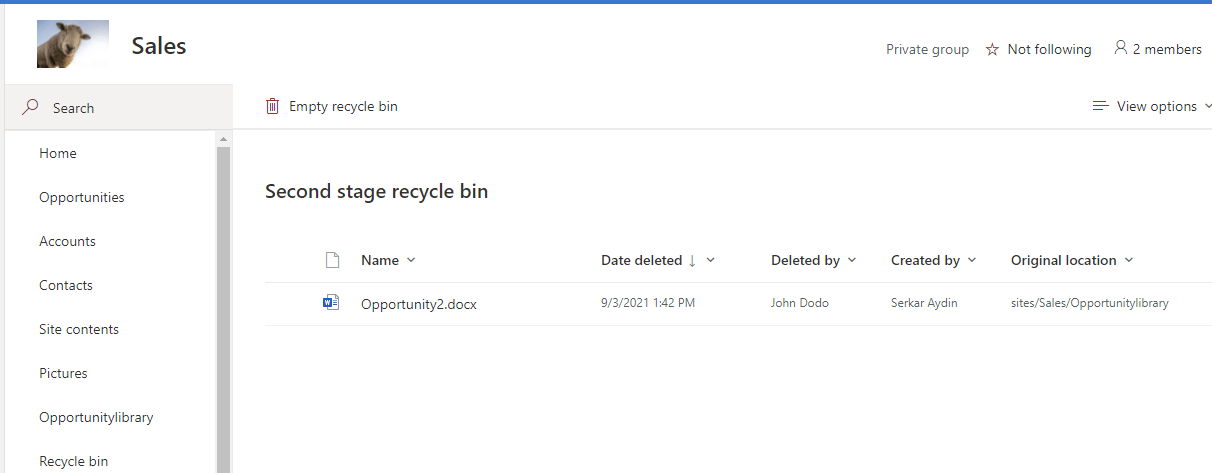Click the trash icon for Empty recycle bin
Image resolution: width=1212 pixels, height=473 pixels.
(x=273, y=106)
